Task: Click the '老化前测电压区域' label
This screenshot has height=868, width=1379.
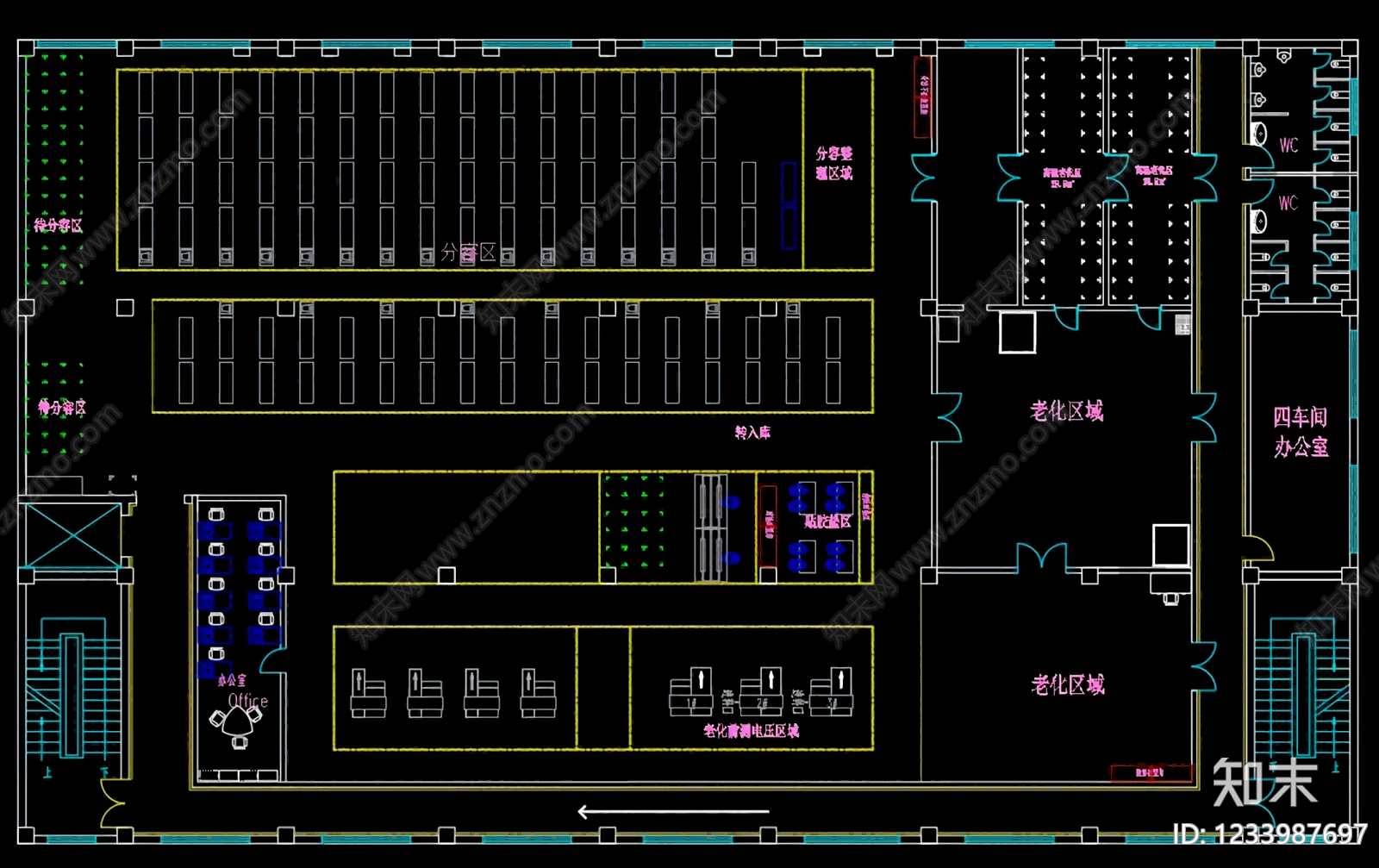Action: pyautogui.click(x=752, y=731)
